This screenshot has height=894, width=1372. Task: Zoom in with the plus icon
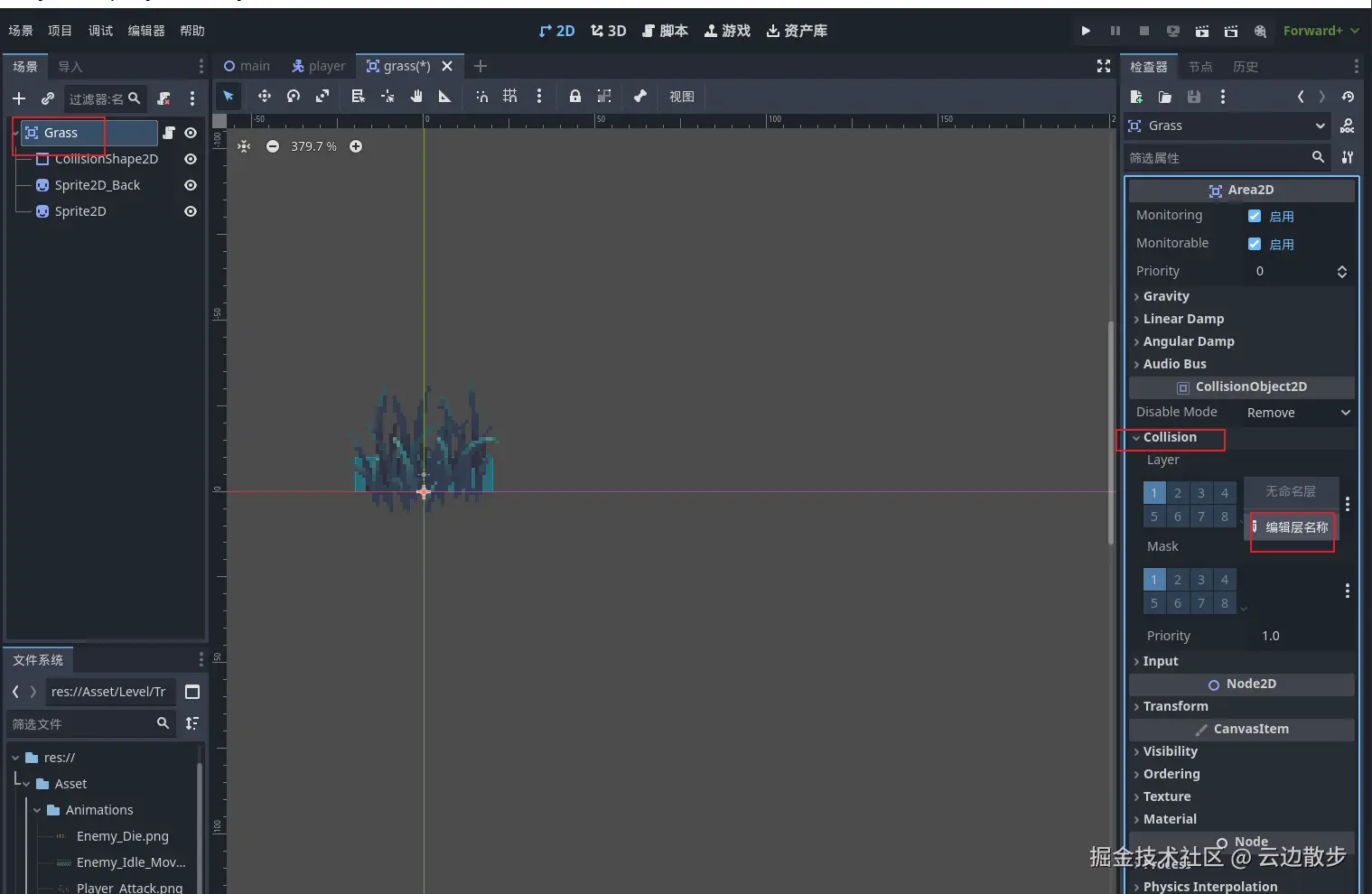(356, 146)
